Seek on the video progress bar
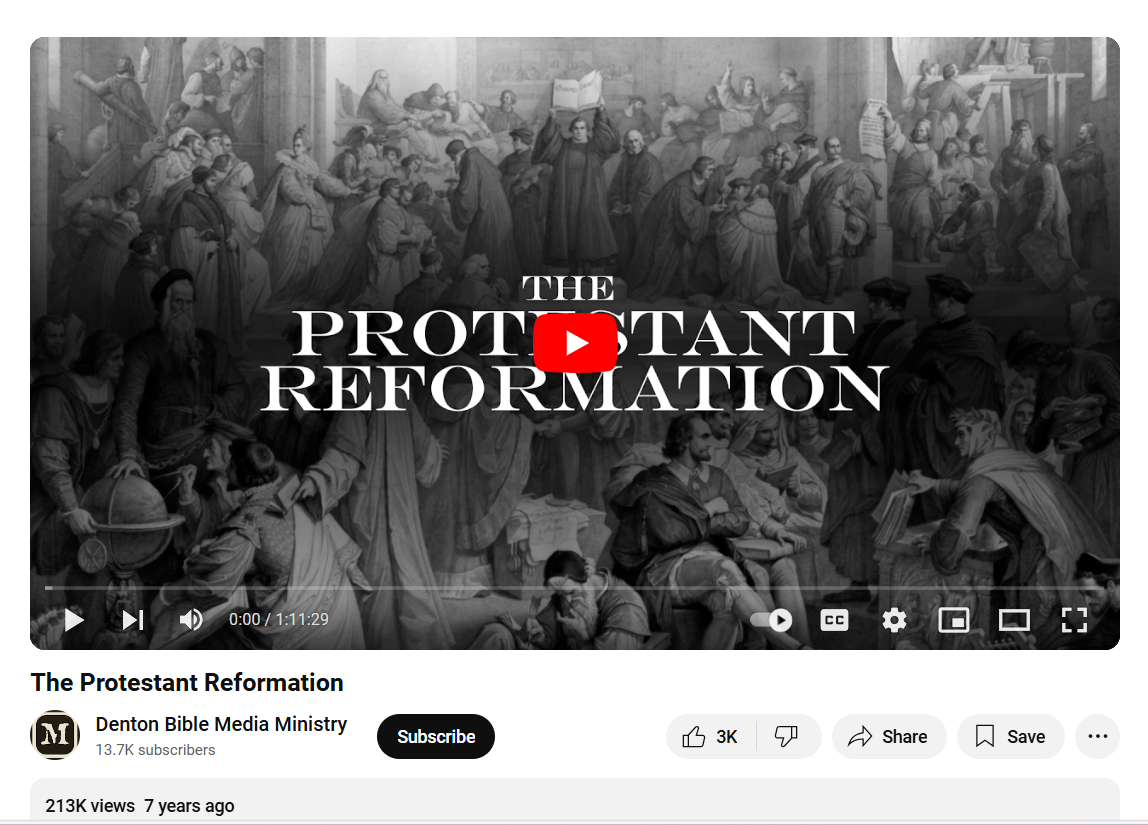1148x825 pixels. 574,587
